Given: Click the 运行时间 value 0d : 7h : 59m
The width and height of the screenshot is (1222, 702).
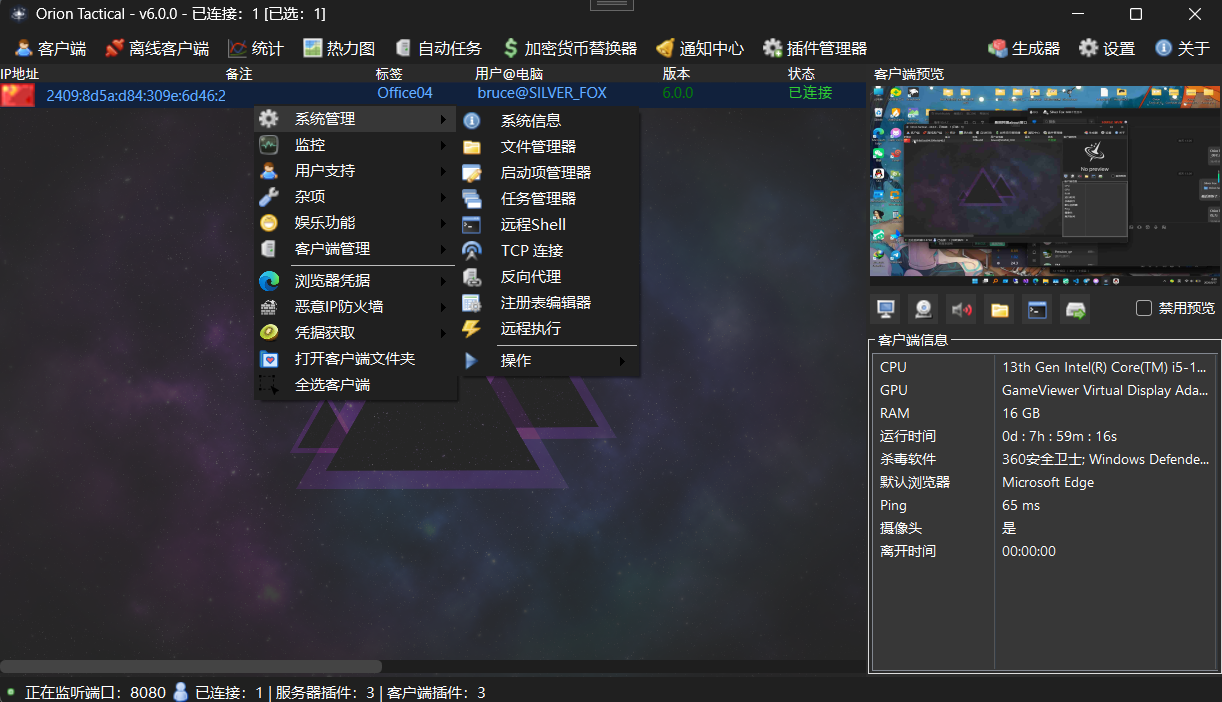Looking at the screenshot, I should pyautogui.click(x=1059, y=436).
